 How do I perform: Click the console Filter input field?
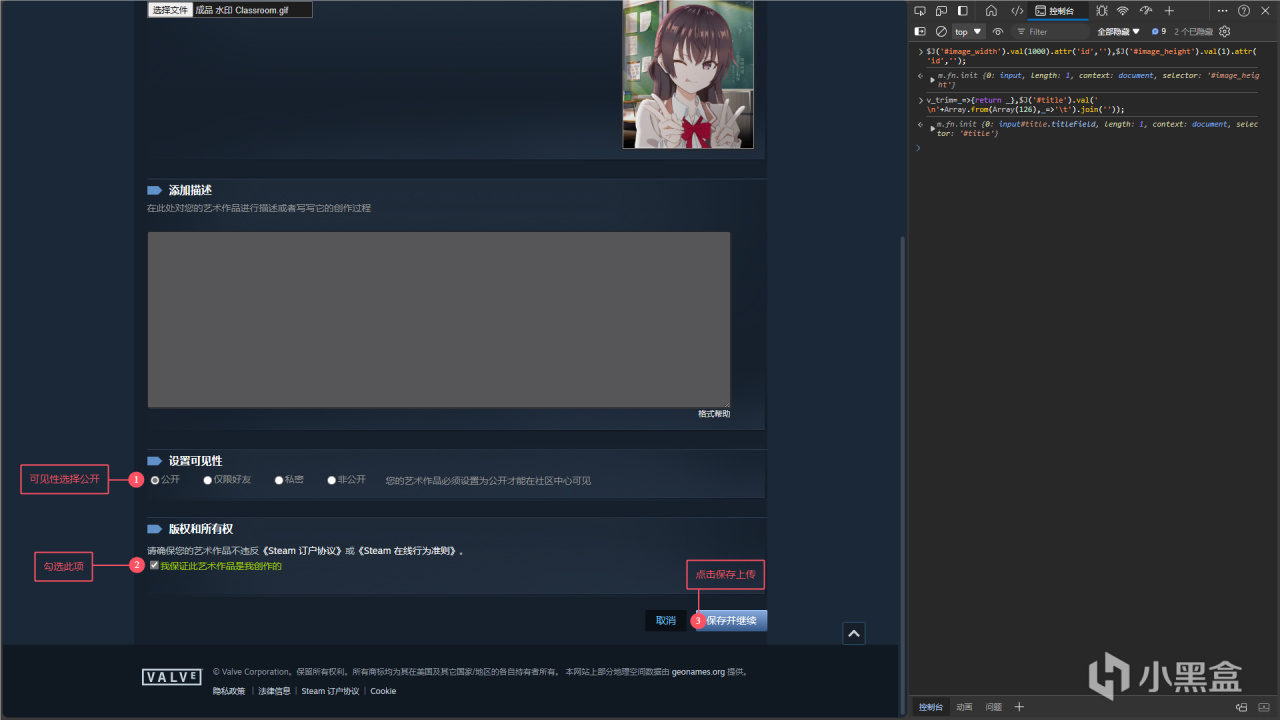click(x=1050, y=32)
